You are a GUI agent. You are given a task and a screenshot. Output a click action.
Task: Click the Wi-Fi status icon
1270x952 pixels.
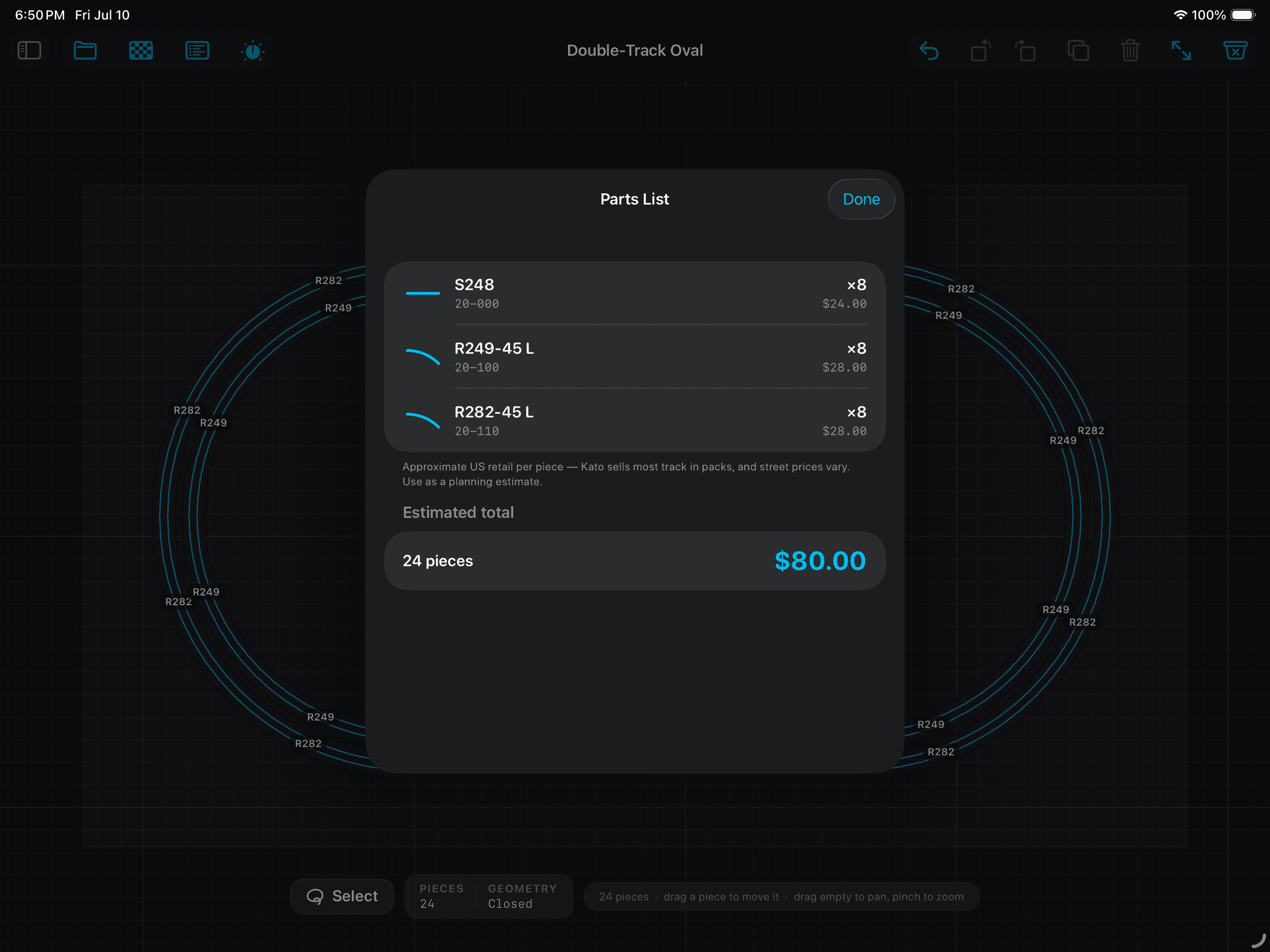click(1180, 15)
